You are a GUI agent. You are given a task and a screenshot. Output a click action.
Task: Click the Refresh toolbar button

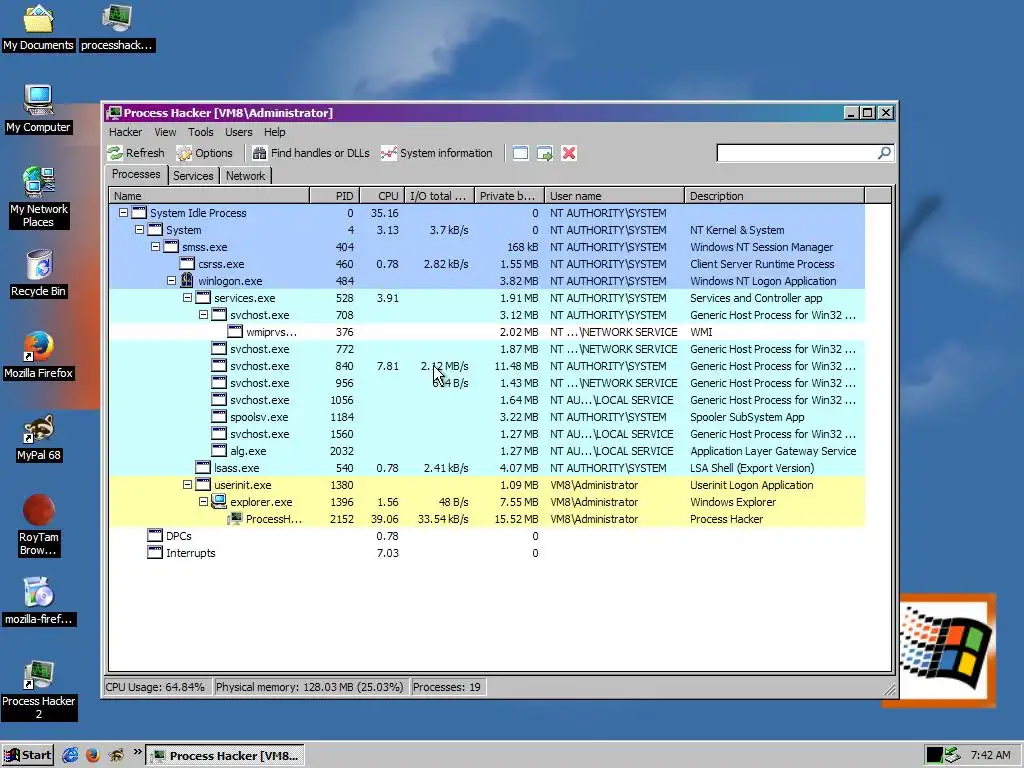[136, 153]
